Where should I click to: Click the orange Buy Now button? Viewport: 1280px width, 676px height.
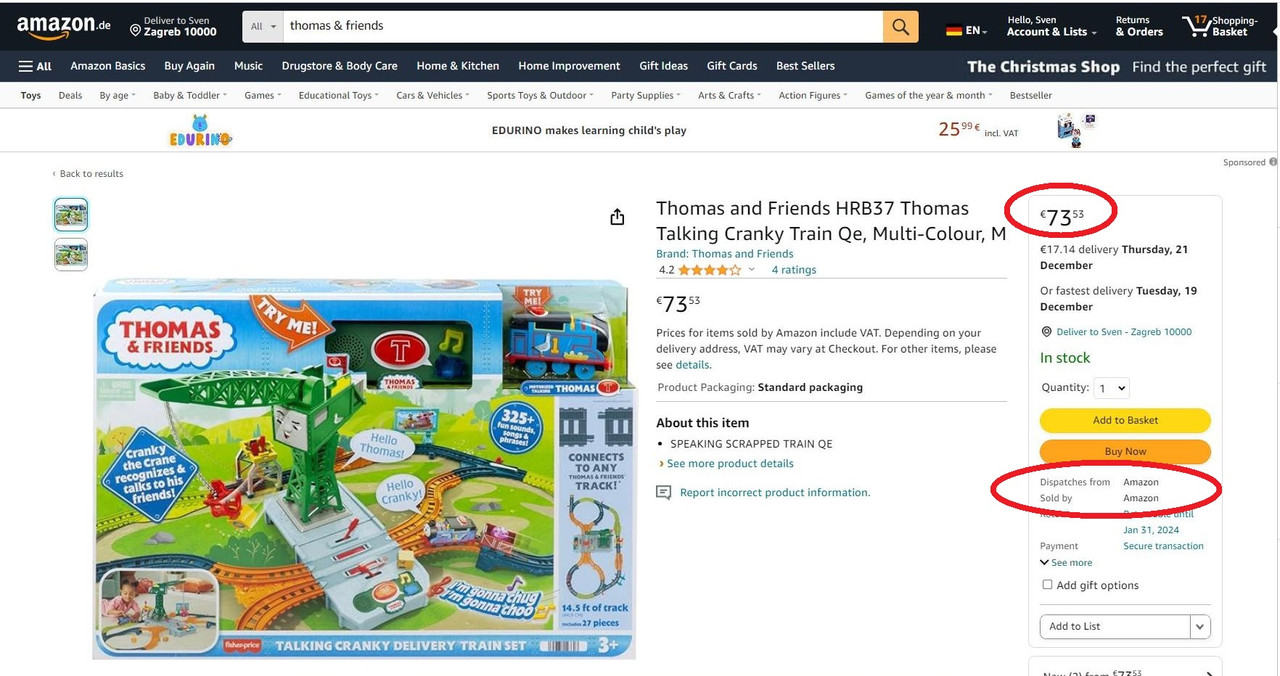point(1125,451)
